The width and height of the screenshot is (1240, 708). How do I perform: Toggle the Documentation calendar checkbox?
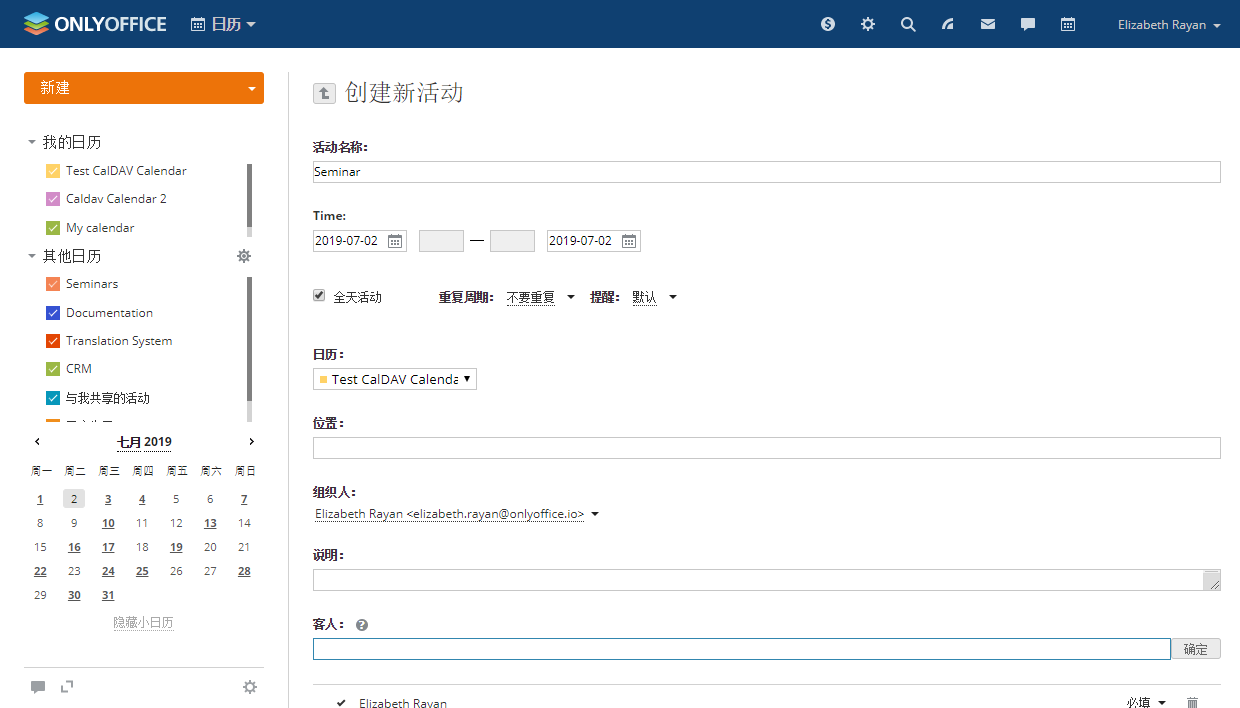point(53,313)
